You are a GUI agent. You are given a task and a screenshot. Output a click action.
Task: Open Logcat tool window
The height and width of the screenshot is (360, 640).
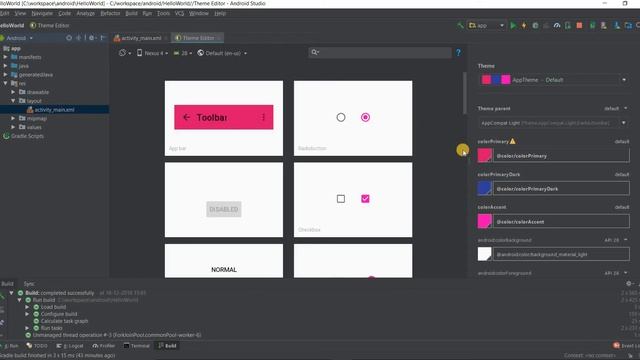(70, 346)
